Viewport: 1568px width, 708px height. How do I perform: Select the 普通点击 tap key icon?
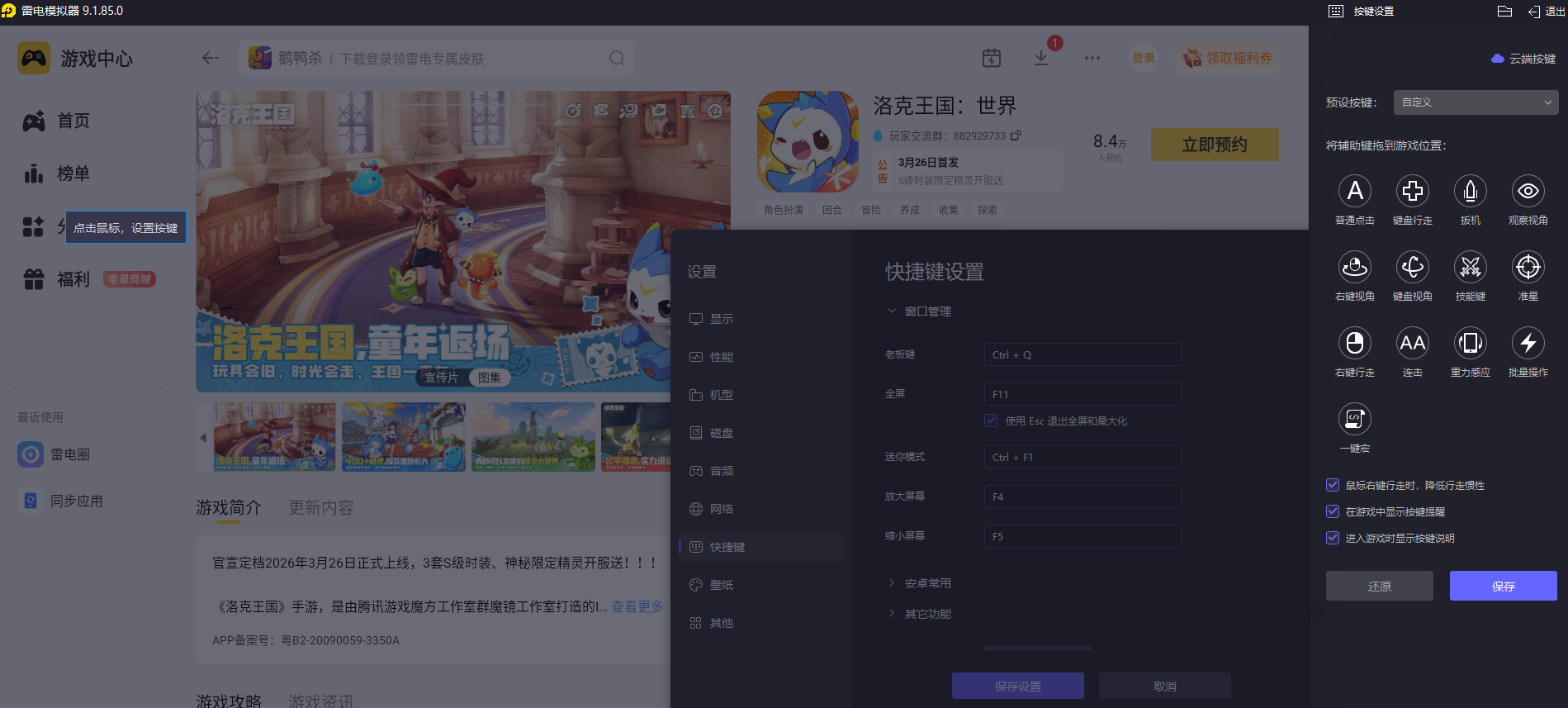click(1354, 191)
